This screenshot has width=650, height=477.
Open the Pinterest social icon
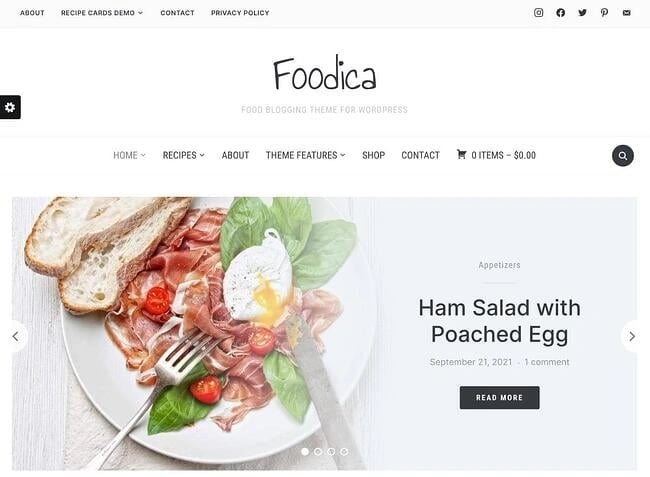tap(604, 12)
